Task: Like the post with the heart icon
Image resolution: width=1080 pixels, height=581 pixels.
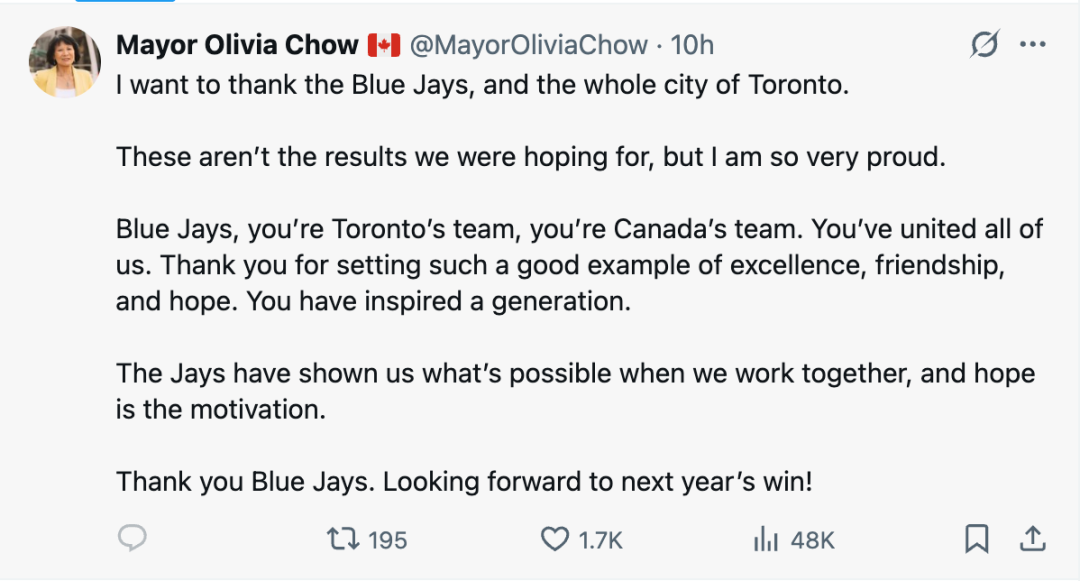Action: pos(554,539)
